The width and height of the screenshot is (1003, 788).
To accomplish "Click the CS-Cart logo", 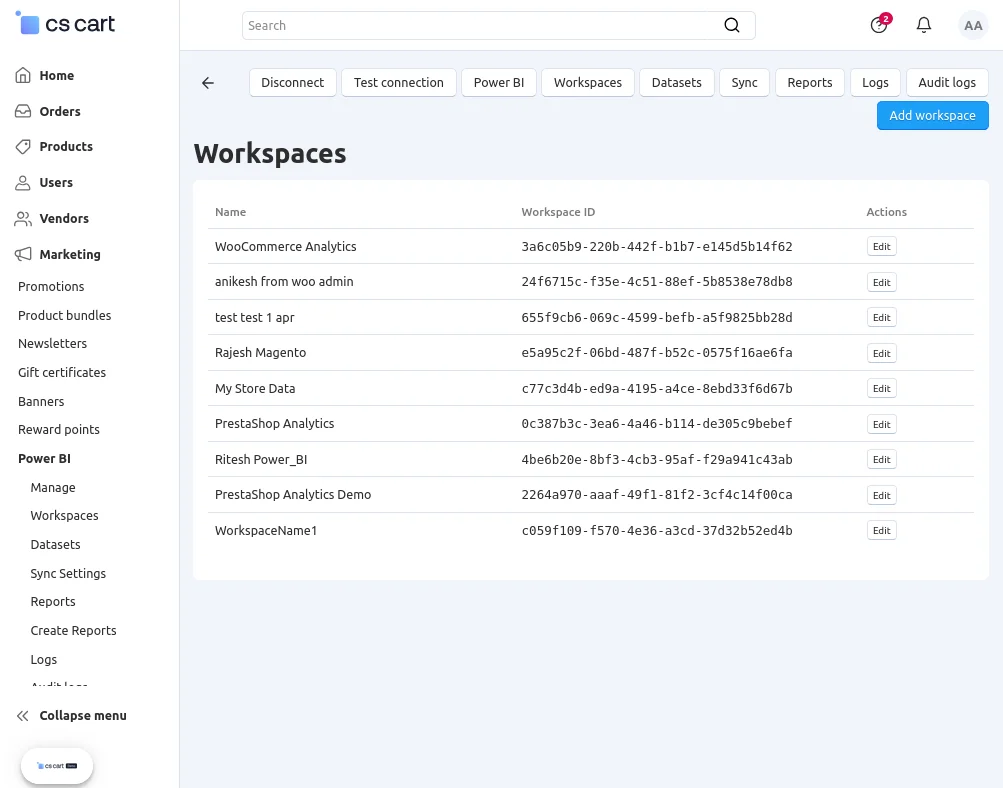I will [x=65, y=24].
